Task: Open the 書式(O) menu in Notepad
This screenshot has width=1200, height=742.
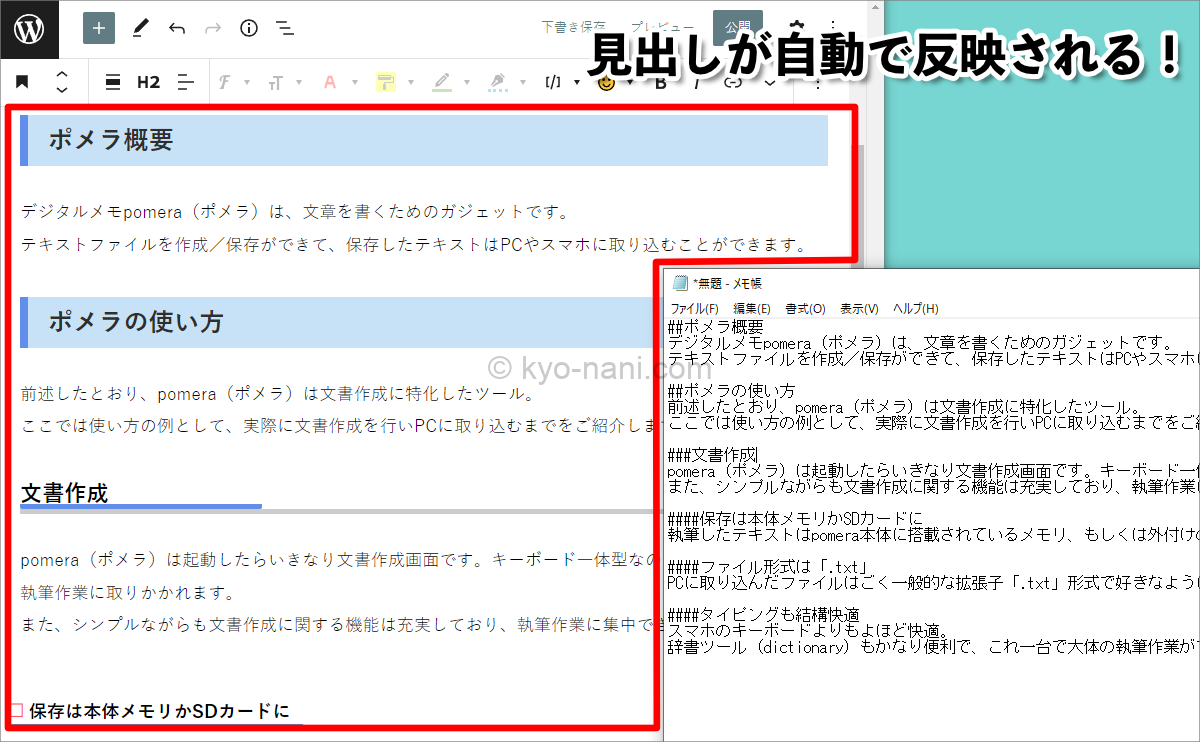Action: click(x=805, y=309)
